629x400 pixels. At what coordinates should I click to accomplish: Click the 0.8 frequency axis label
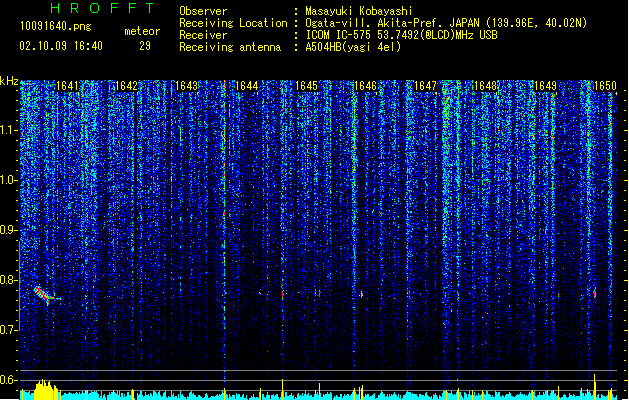coord(9,280)
